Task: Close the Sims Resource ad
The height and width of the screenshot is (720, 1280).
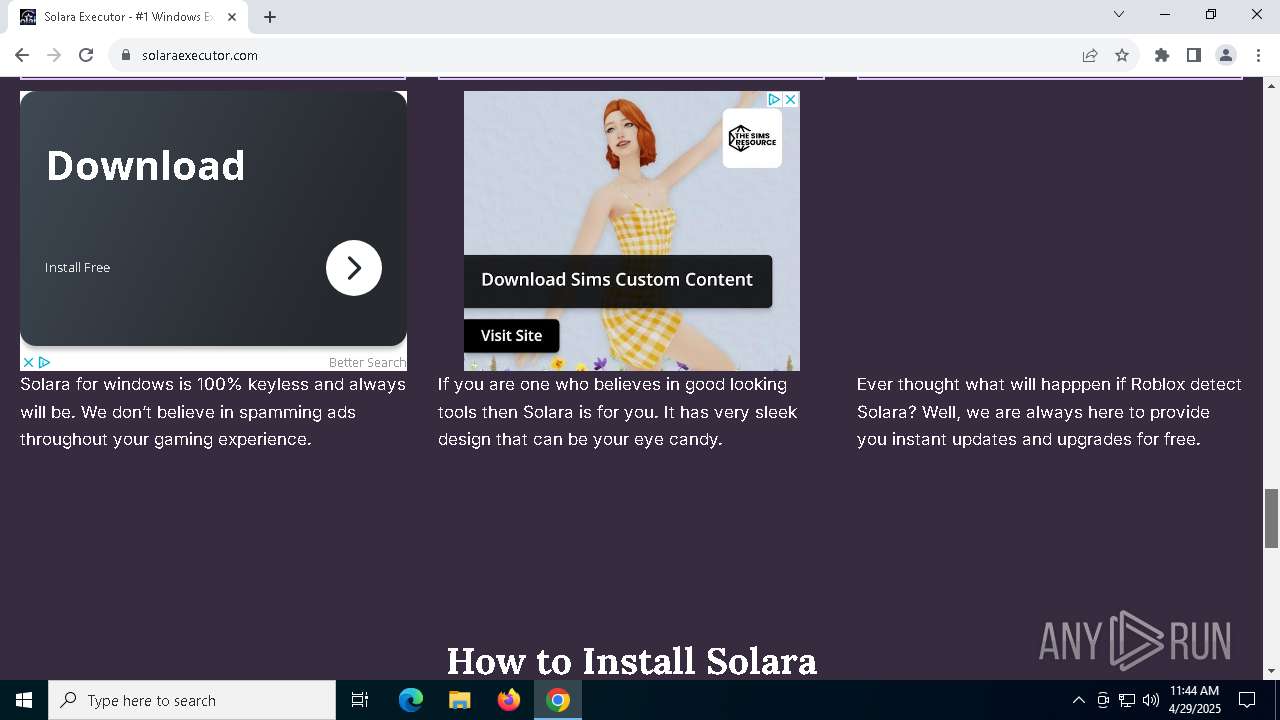Action: [x=790, y=99]
